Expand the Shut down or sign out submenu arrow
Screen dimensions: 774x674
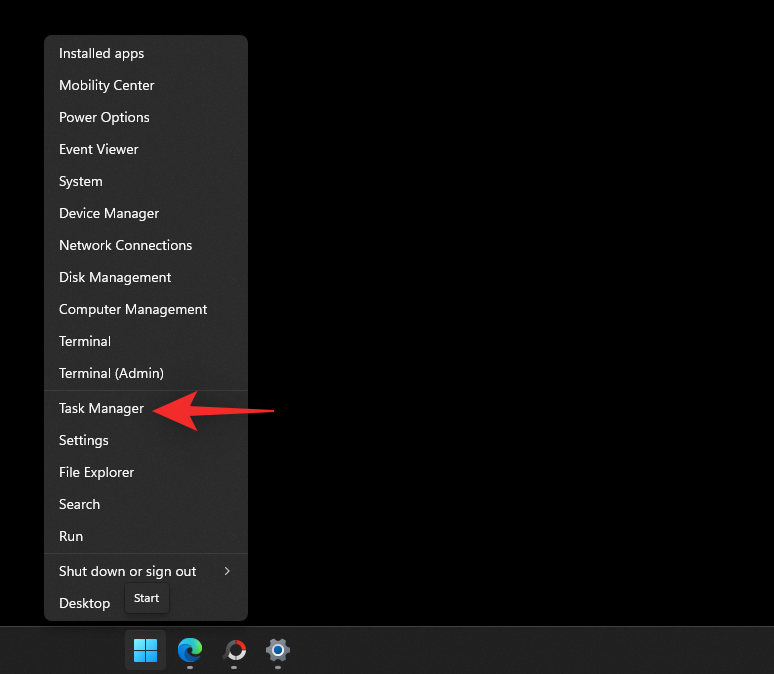pos(227,571)
